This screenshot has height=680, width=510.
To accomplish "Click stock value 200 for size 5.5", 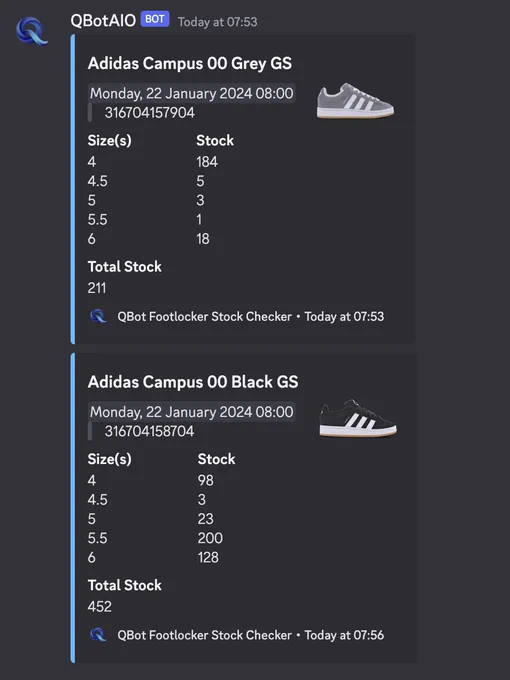I will point(210,538).
